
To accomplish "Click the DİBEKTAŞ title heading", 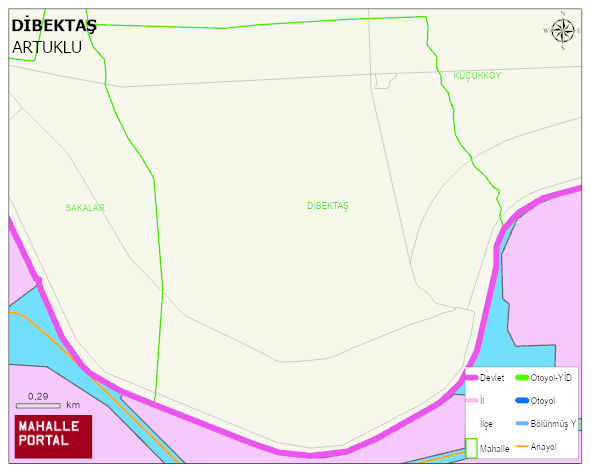I will [x=54, y=26].
